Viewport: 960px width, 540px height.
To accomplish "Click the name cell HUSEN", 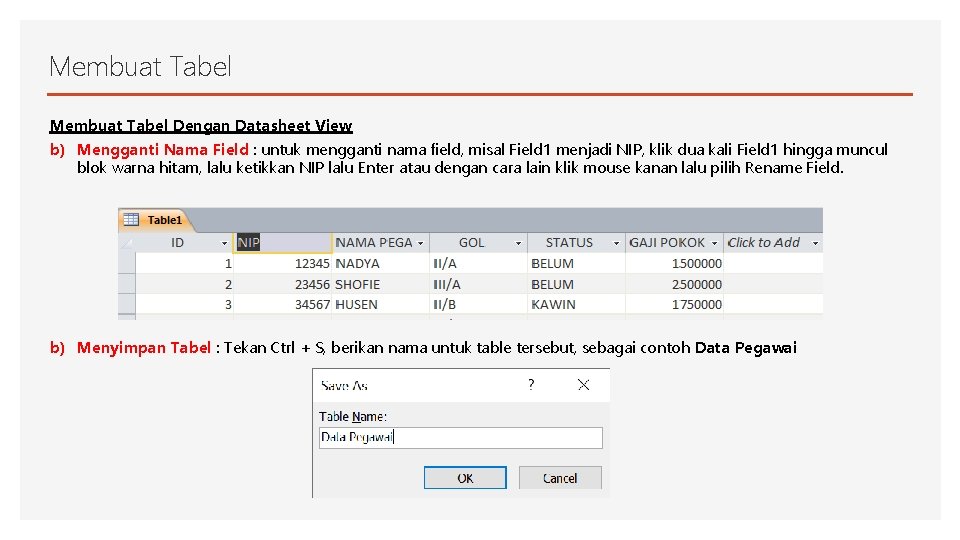I will click(x=381, y=304).
